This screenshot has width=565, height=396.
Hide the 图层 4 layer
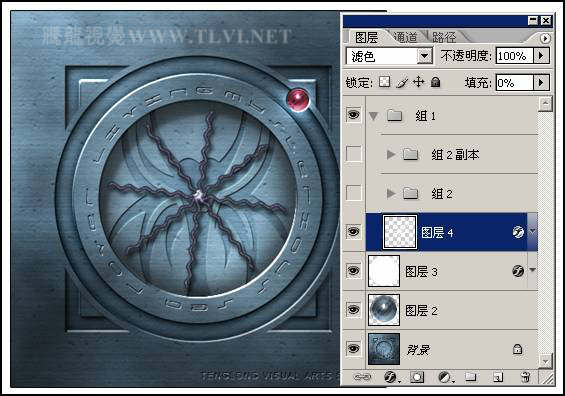tap(353, 232)
